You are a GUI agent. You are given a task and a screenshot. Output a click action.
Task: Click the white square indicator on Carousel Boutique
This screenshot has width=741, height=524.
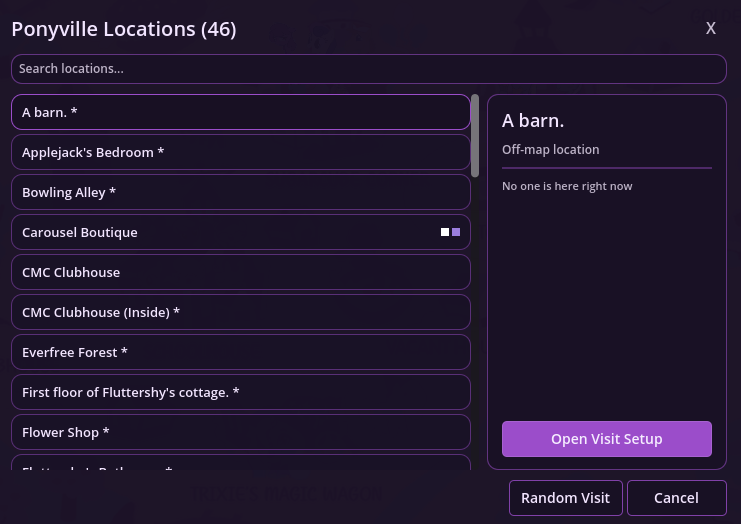click(x=445, y=232)
